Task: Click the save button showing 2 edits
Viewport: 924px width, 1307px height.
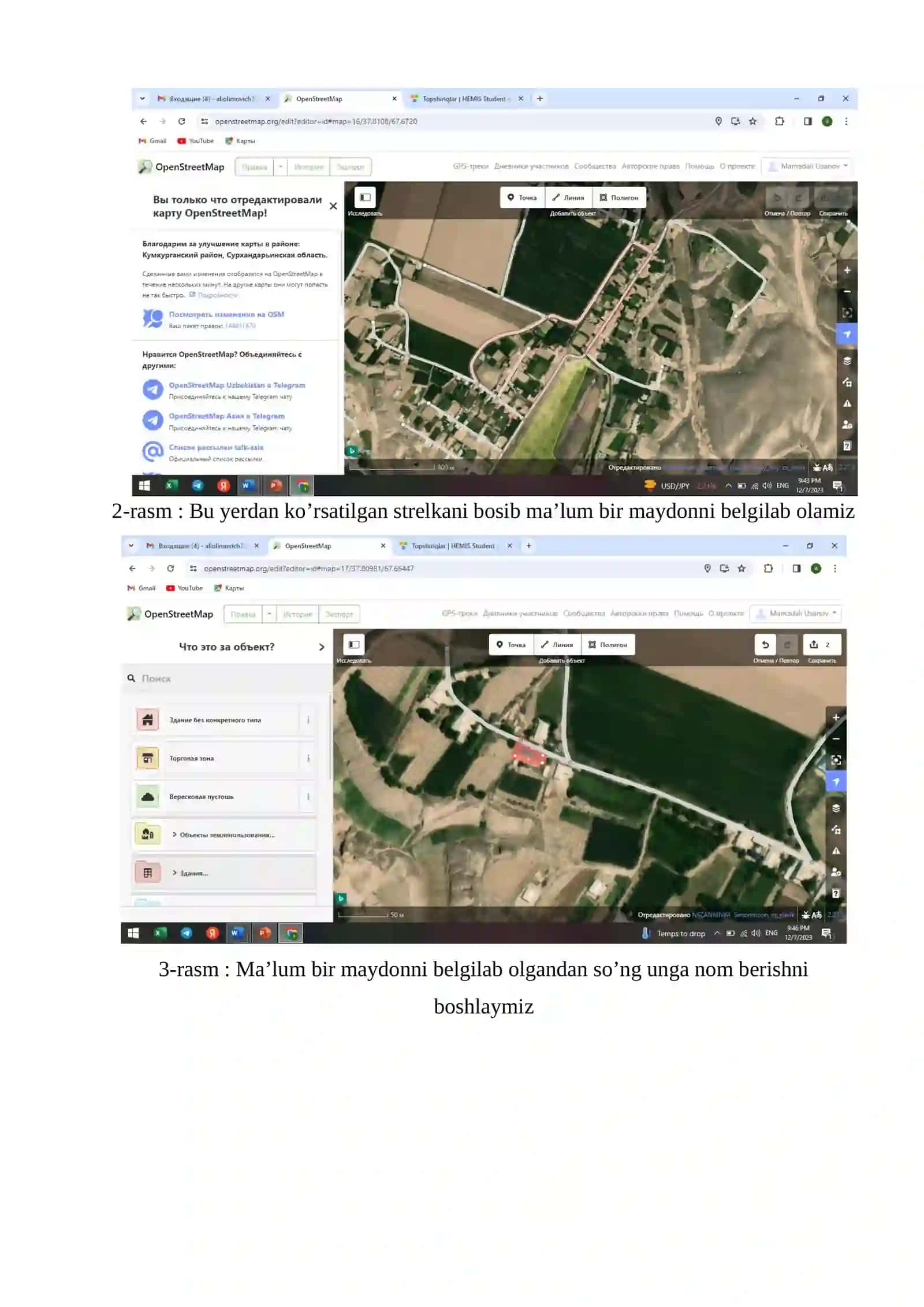Action: pos(821,644)
